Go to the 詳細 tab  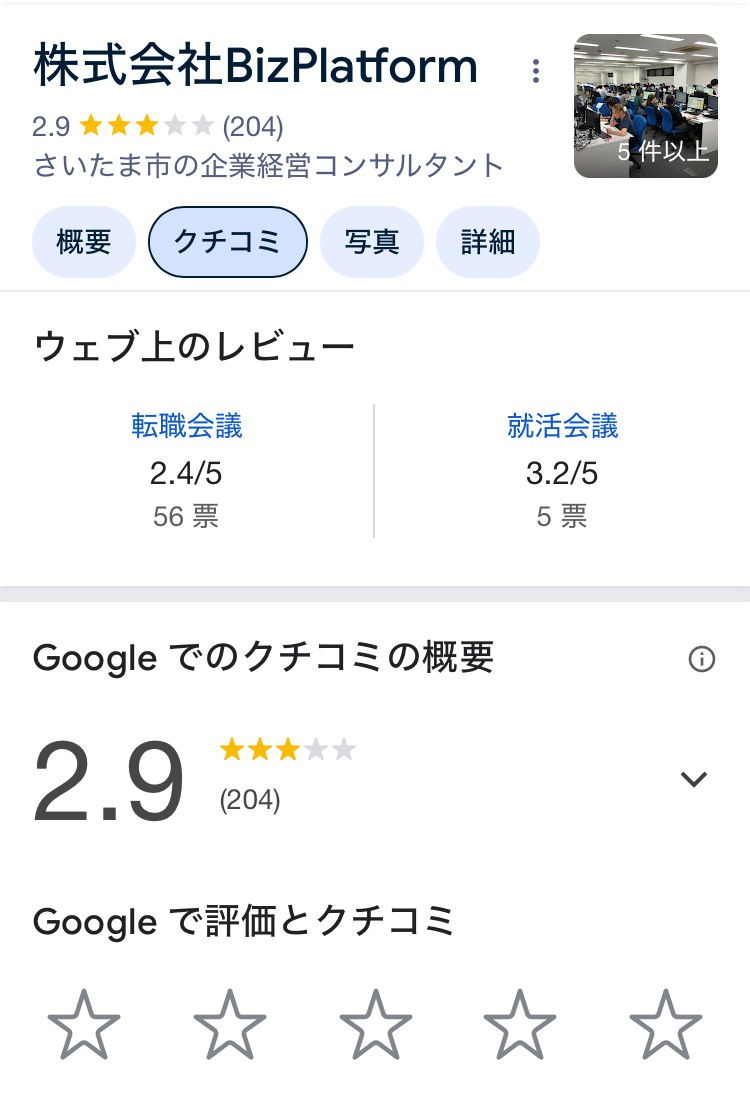click(488, 242)
